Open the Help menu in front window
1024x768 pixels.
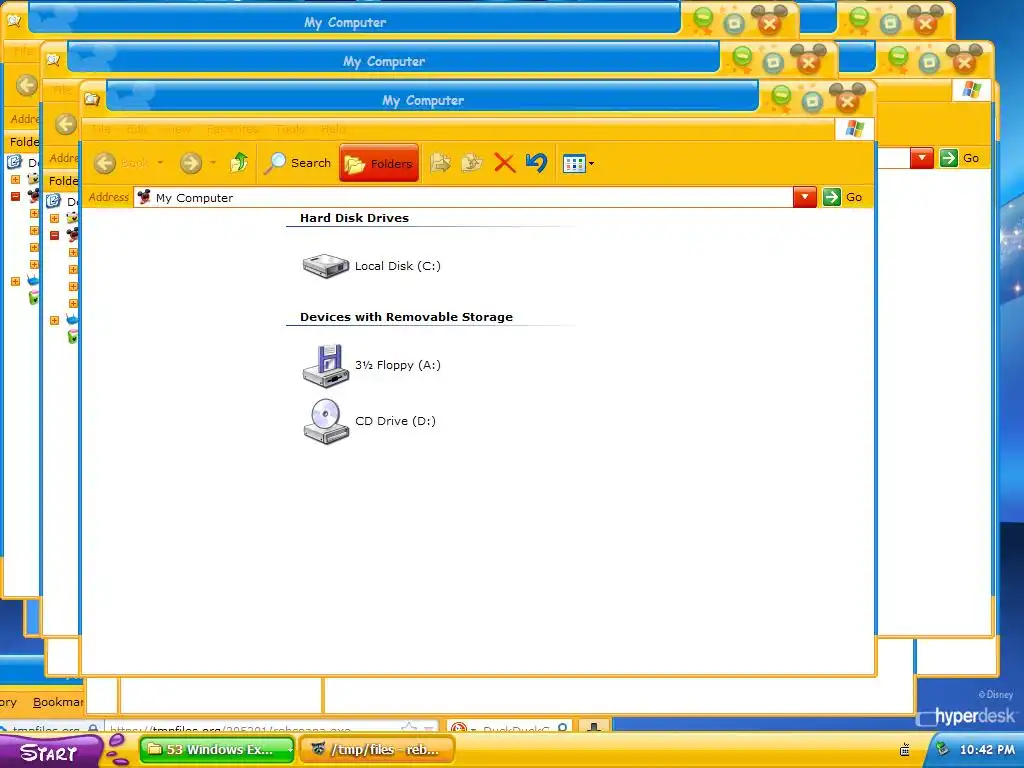click(333, 129)
